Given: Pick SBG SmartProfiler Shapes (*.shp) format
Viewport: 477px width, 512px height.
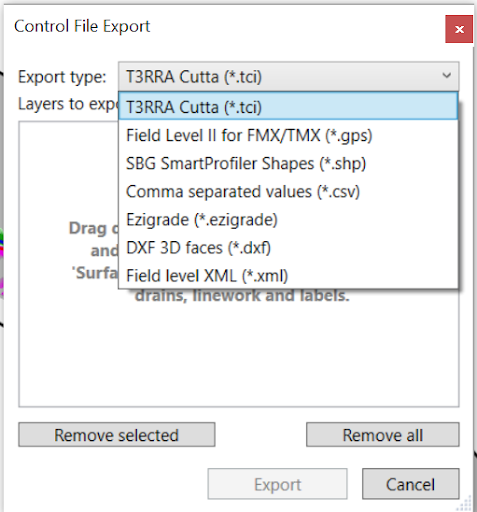Looking at the screenshot, I should pos(288,163).
